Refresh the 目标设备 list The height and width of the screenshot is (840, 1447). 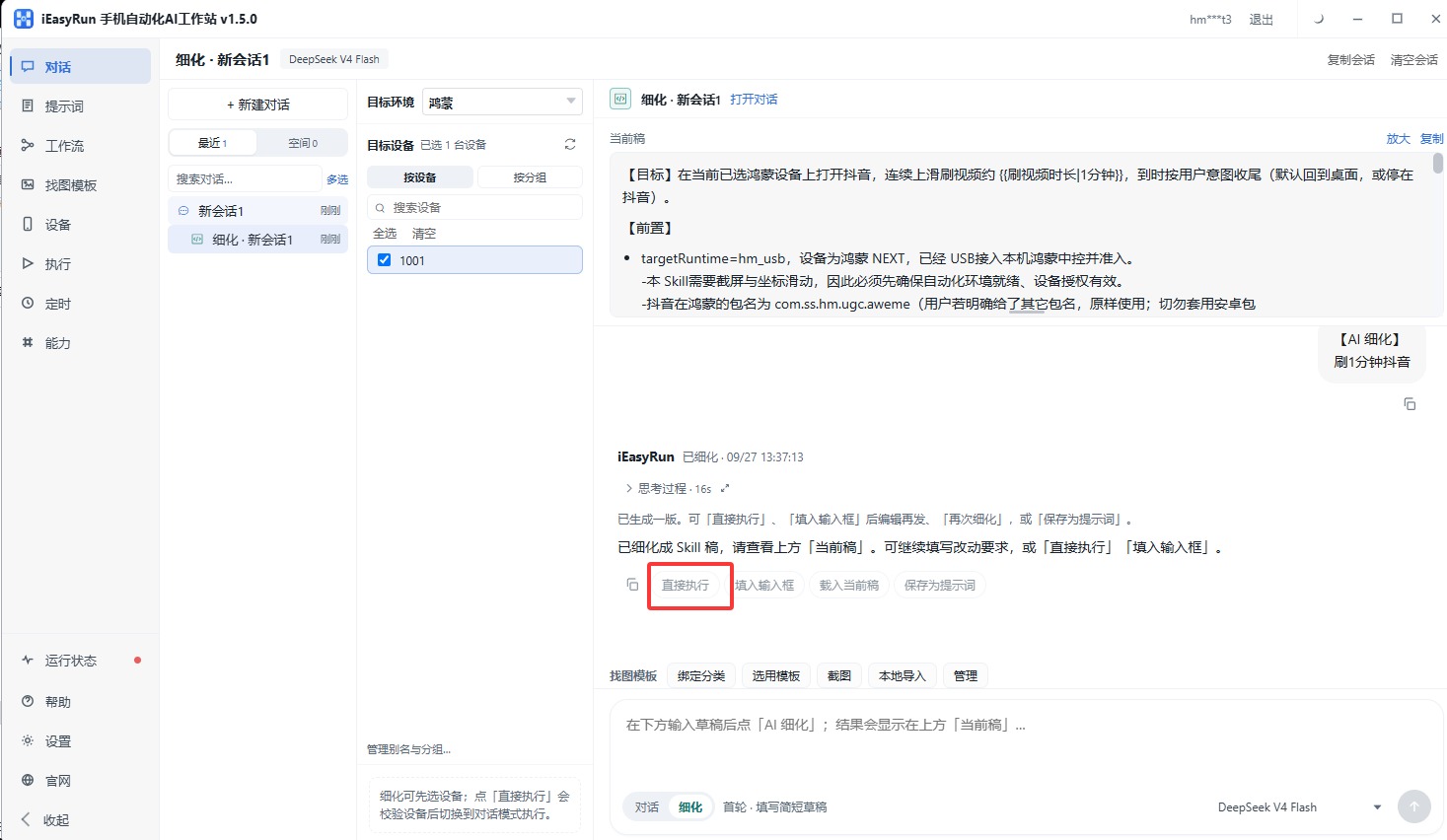570,145
